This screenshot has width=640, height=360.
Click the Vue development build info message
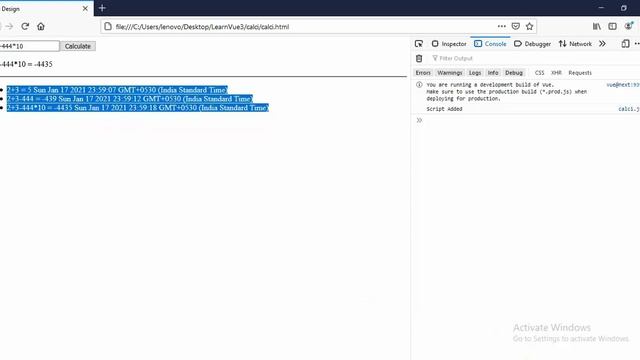click(x=507, y=92)
